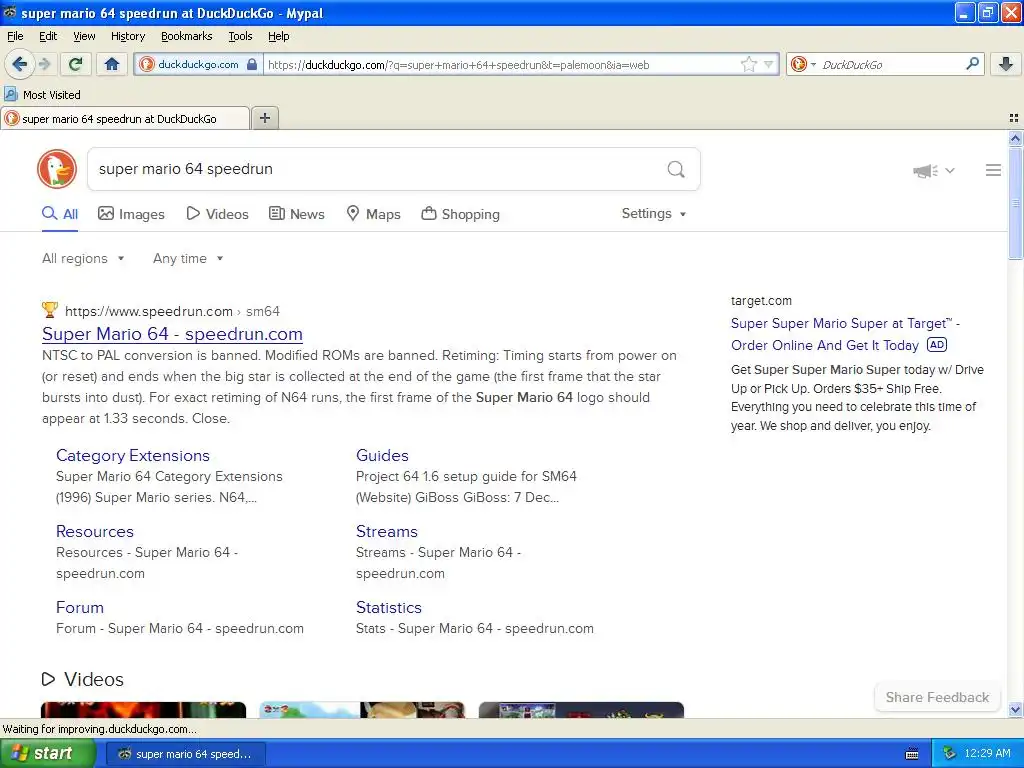Open the Resources sitelink
1024x768 pixels.
(x=95, y=531)
